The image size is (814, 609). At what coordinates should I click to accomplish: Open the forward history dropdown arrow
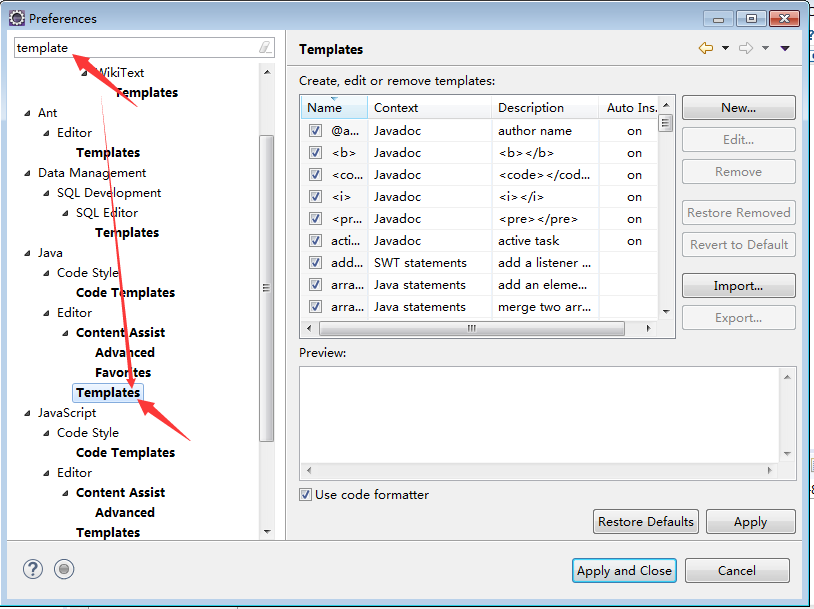(x=765, y=48)
